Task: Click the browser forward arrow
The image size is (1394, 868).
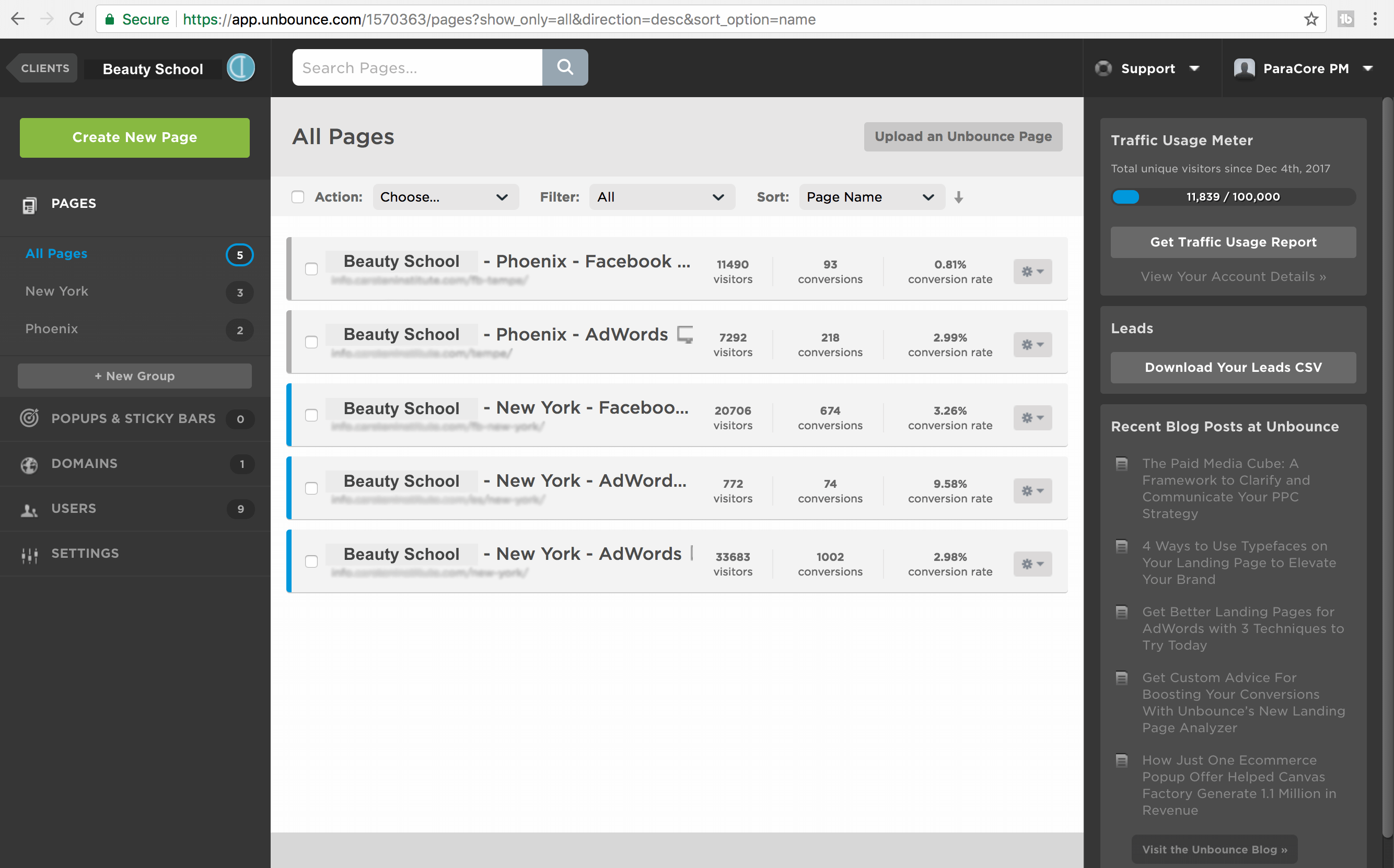Action: pos(47,19)
